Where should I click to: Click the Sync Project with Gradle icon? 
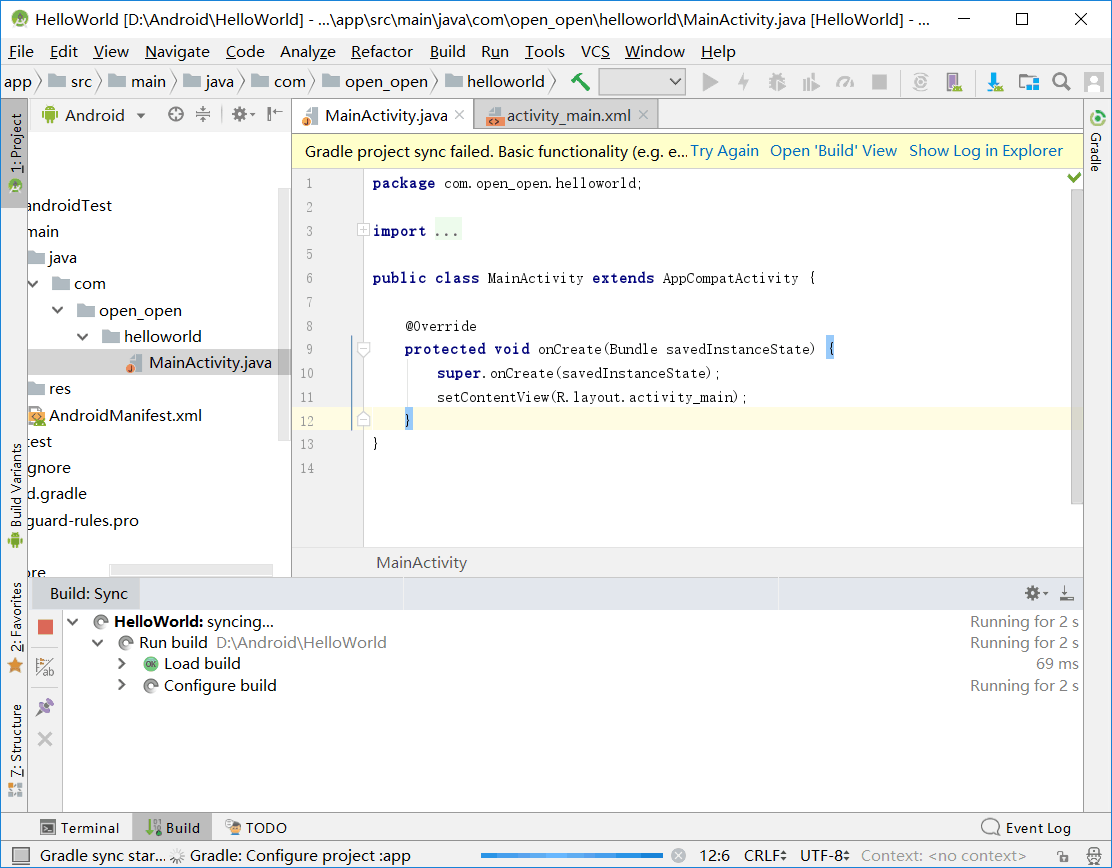pos(921,82)
